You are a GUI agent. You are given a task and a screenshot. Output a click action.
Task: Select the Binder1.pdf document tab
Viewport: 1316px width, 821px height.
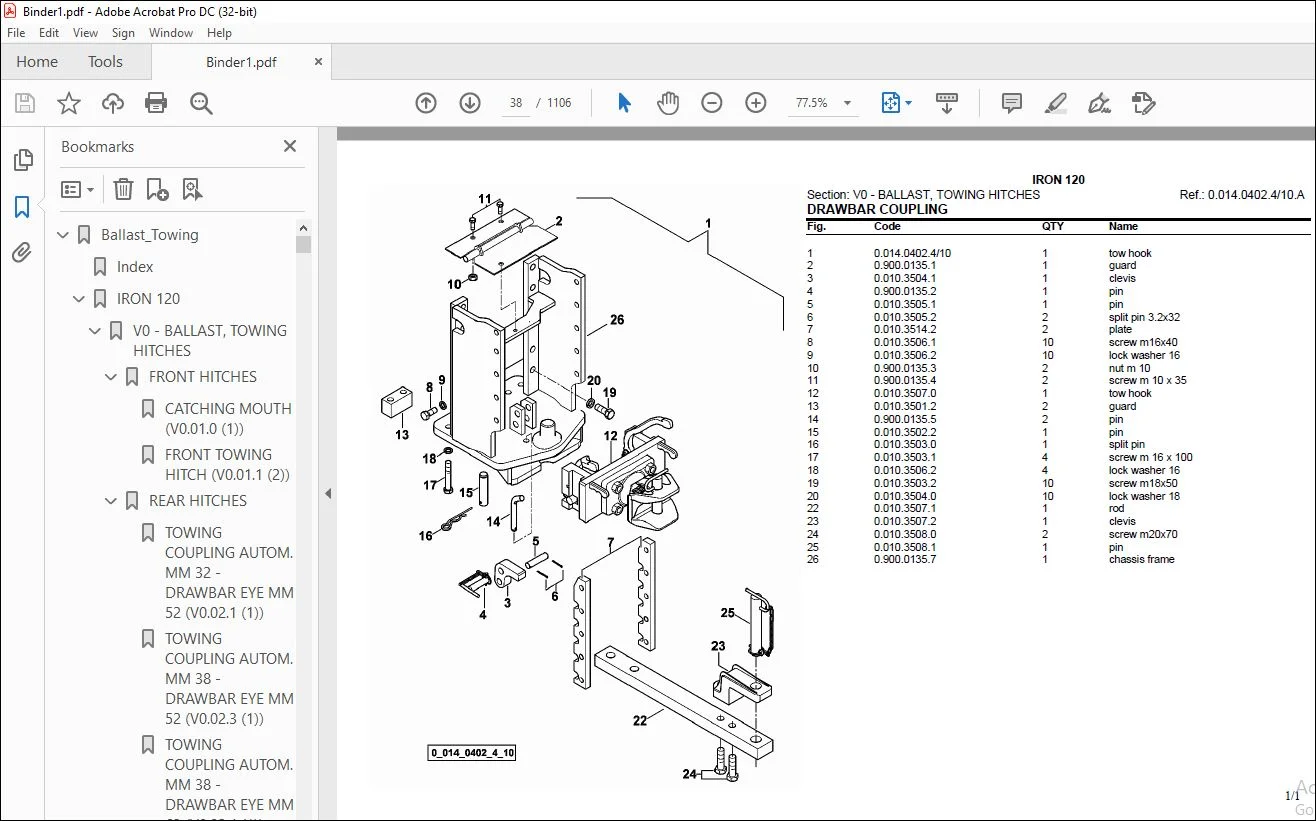pyautogui.click(x=241, y=62)
